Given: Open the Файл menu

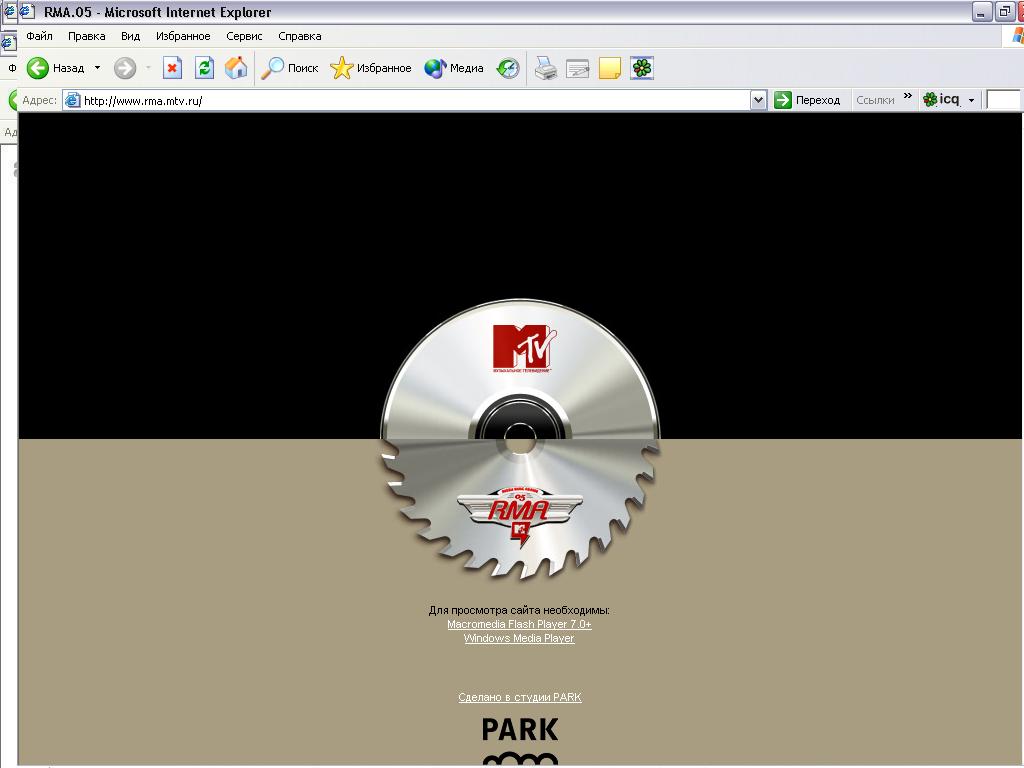Looking at the screenshot, I should [x=39, y=36].
